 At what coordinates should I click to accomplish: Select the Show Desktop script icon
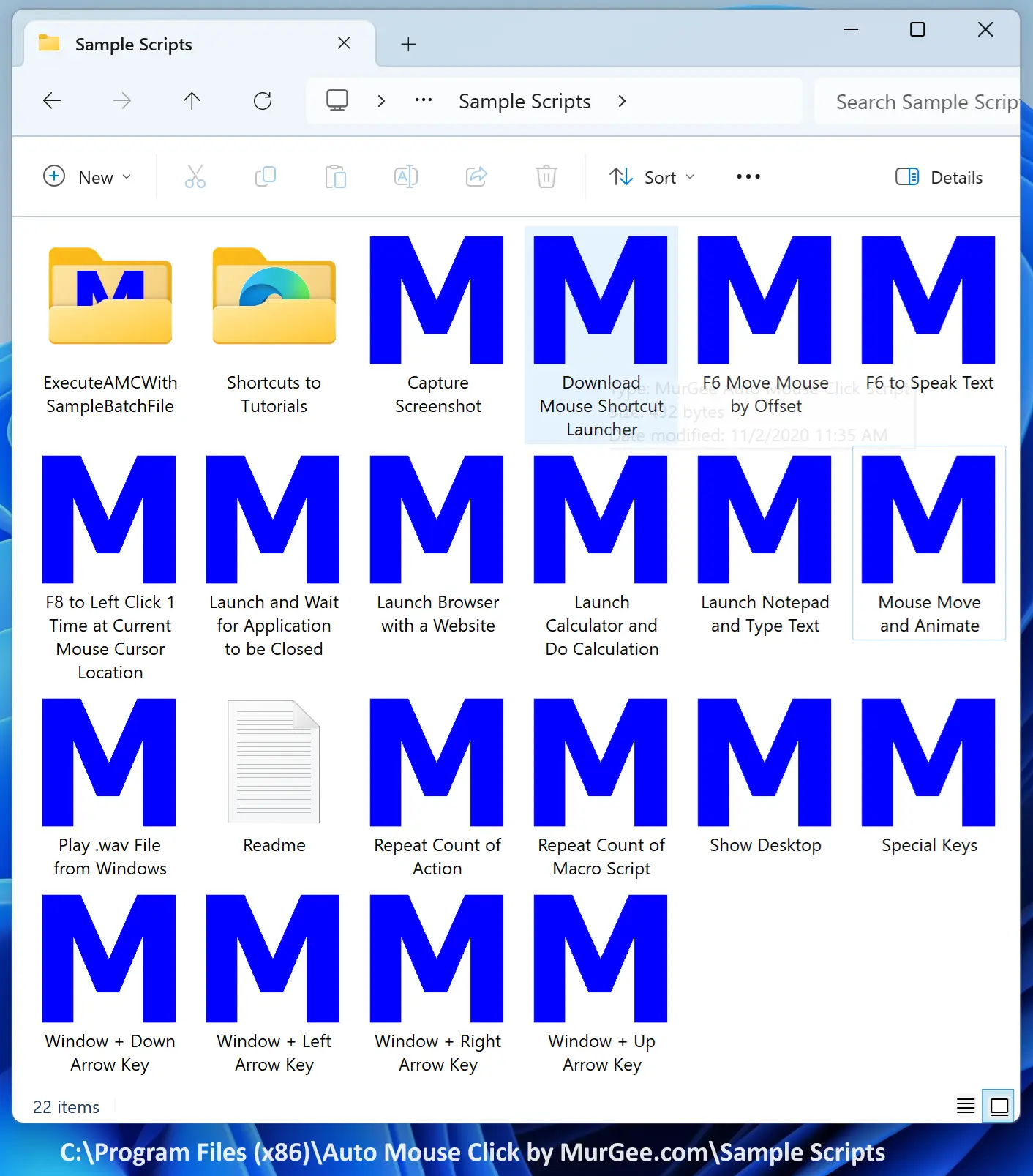pyautogui.click(x=765, y=763)
